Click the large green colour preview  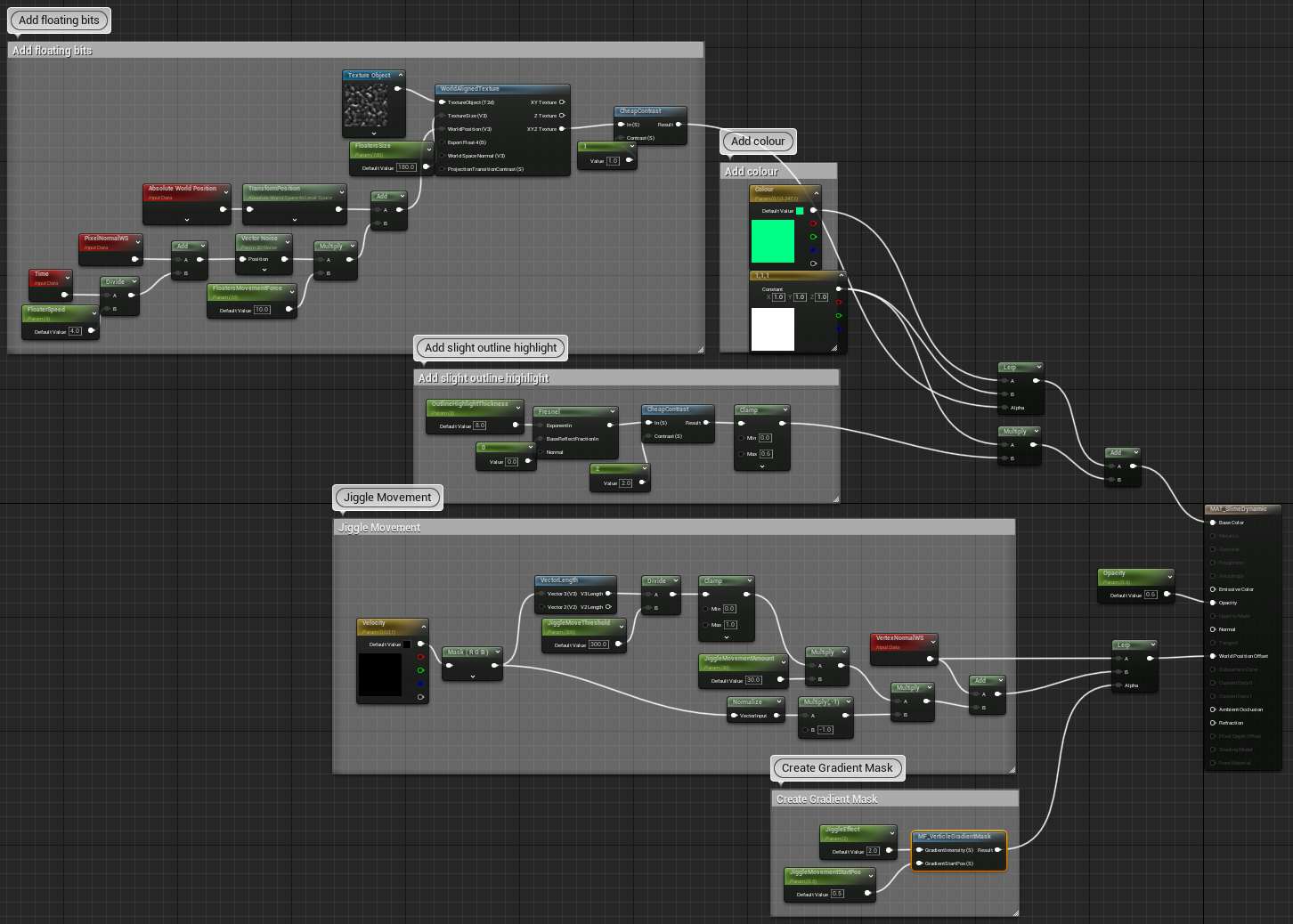[x=773, y=241]
